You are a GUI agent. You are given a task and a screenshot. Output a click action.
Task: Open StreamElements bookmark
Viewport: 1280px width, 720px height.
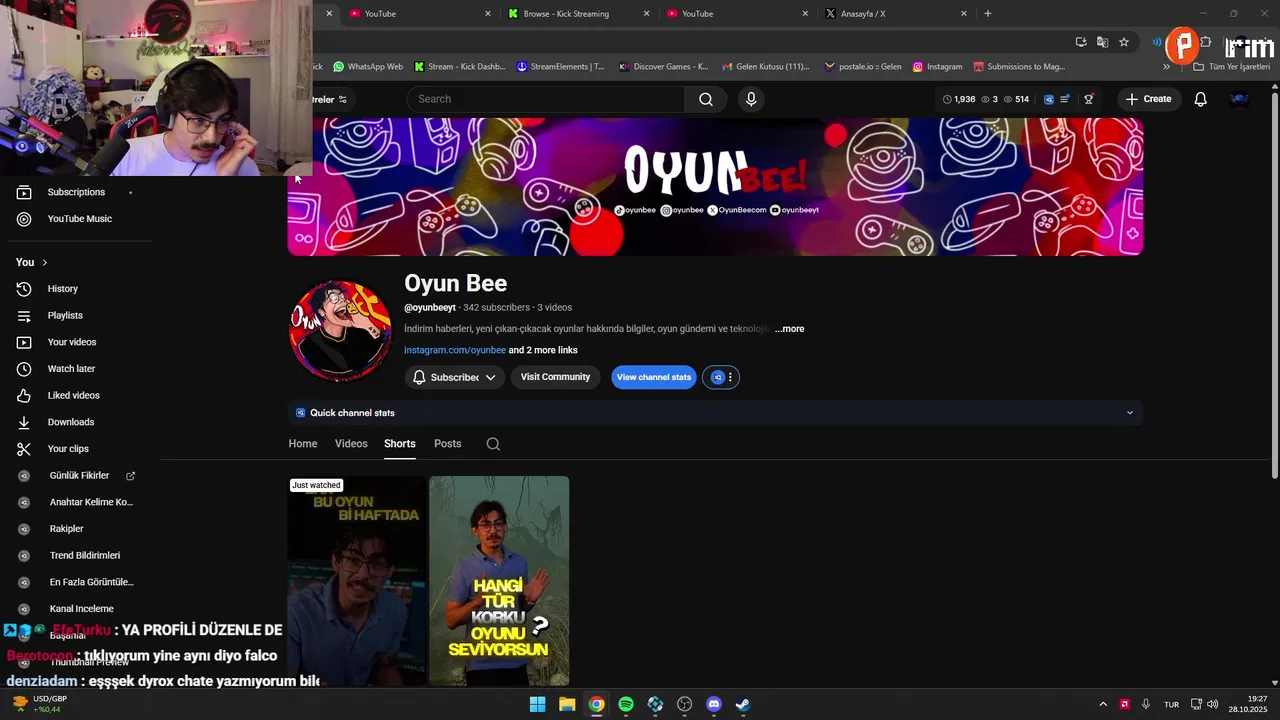[561, 67]
